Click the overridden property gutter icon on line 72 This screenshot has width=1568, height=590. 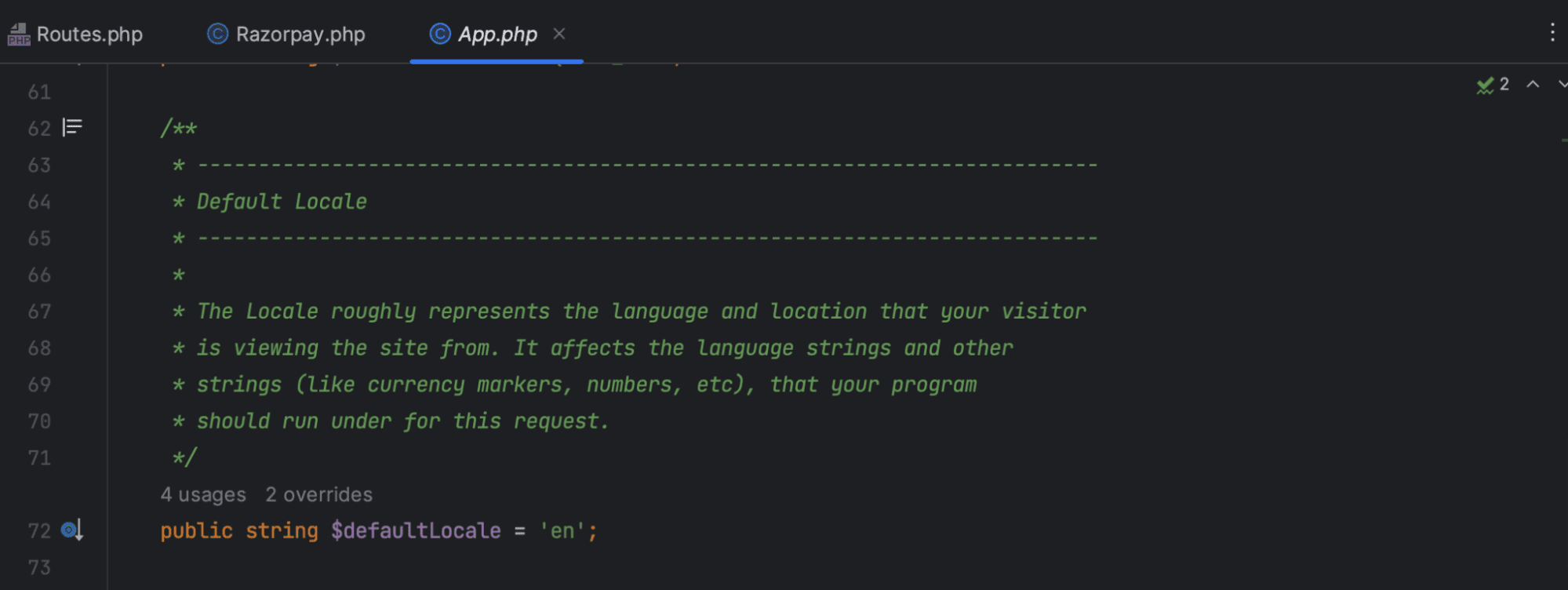click(71, 530)
